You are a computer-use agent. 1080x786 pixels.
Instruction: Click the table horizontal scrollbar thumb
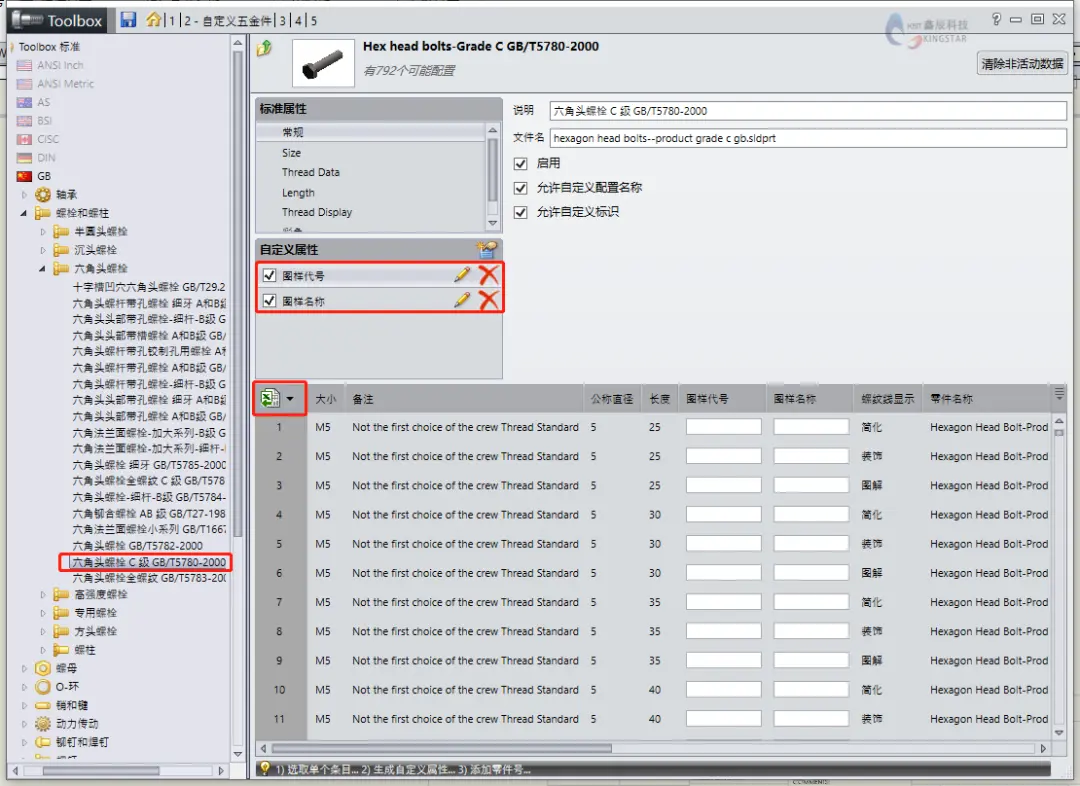coord(441,748)
